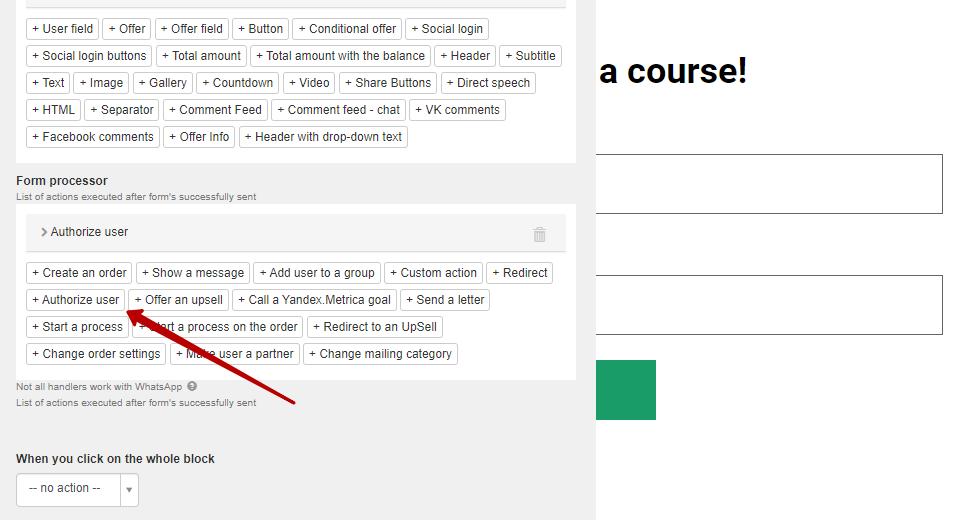957x520 pixels.
Task: Add a Redirect action
Action: 520,273
